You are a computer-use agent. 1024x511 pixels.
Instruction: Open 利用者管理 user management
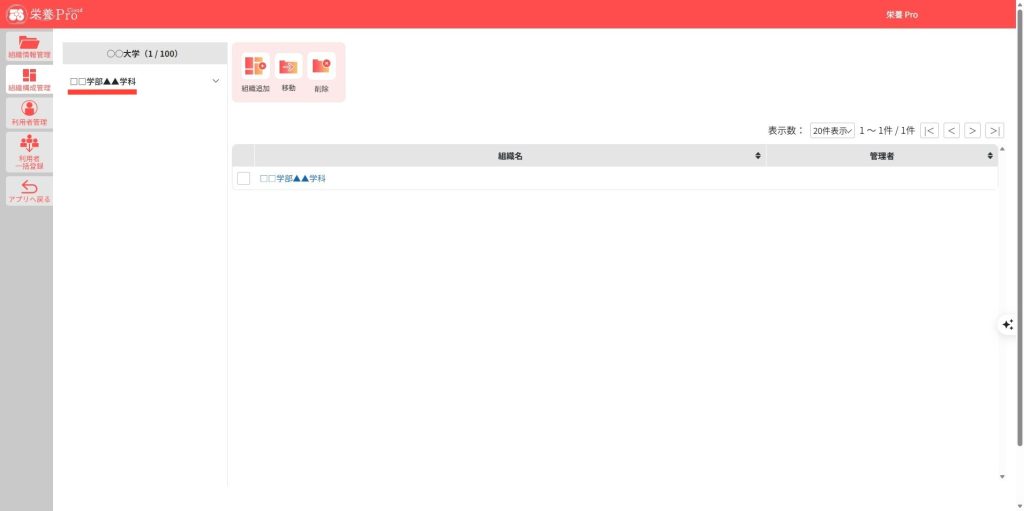[29, 112]
